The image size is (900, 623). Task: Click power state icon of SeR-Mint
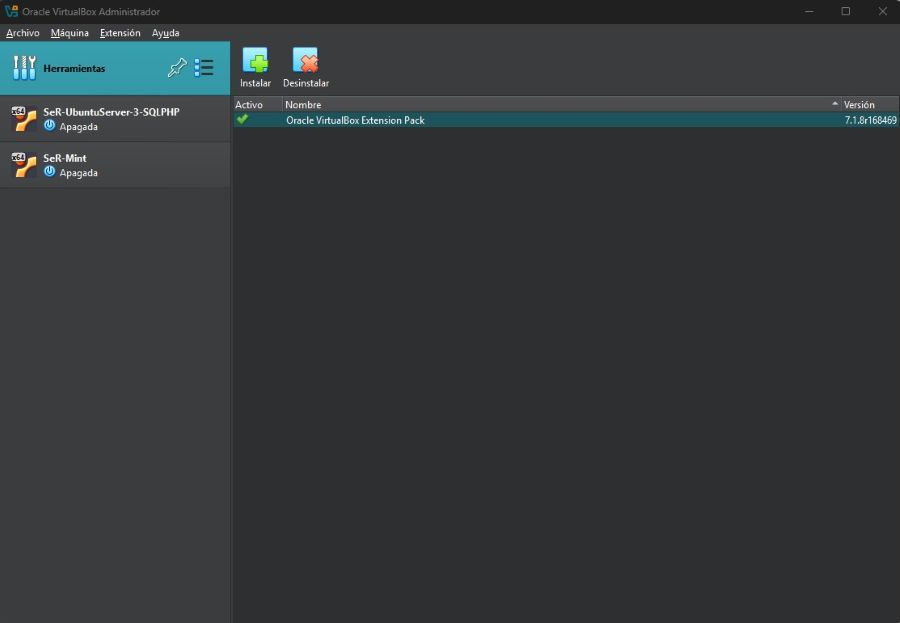49,171
